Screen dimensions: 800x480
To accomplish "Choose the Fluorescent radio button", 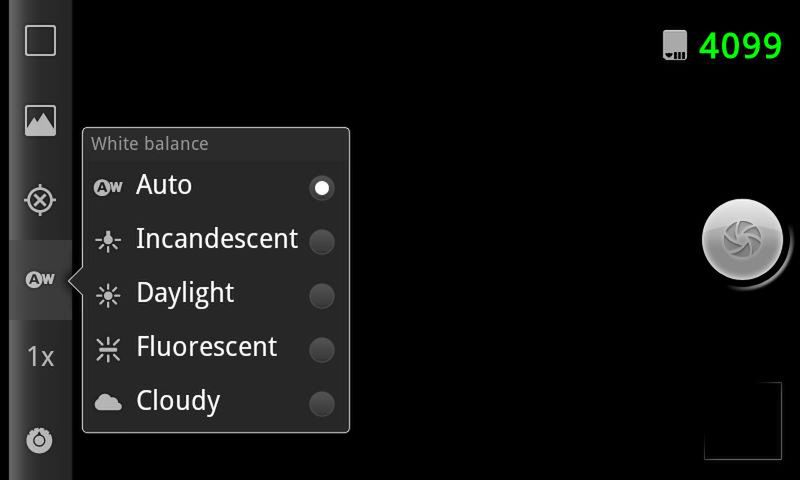I will coord(321,349).
